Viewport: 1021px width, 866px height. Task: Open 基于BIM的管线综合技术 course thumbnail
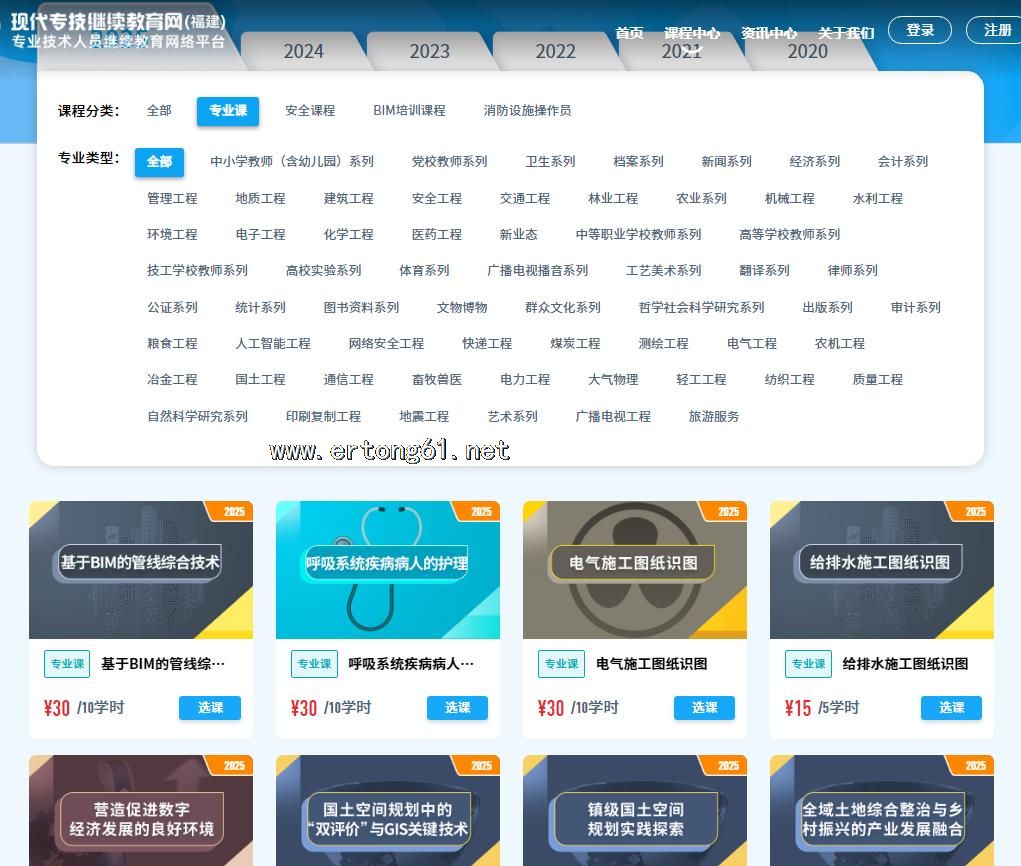[140, 569]
